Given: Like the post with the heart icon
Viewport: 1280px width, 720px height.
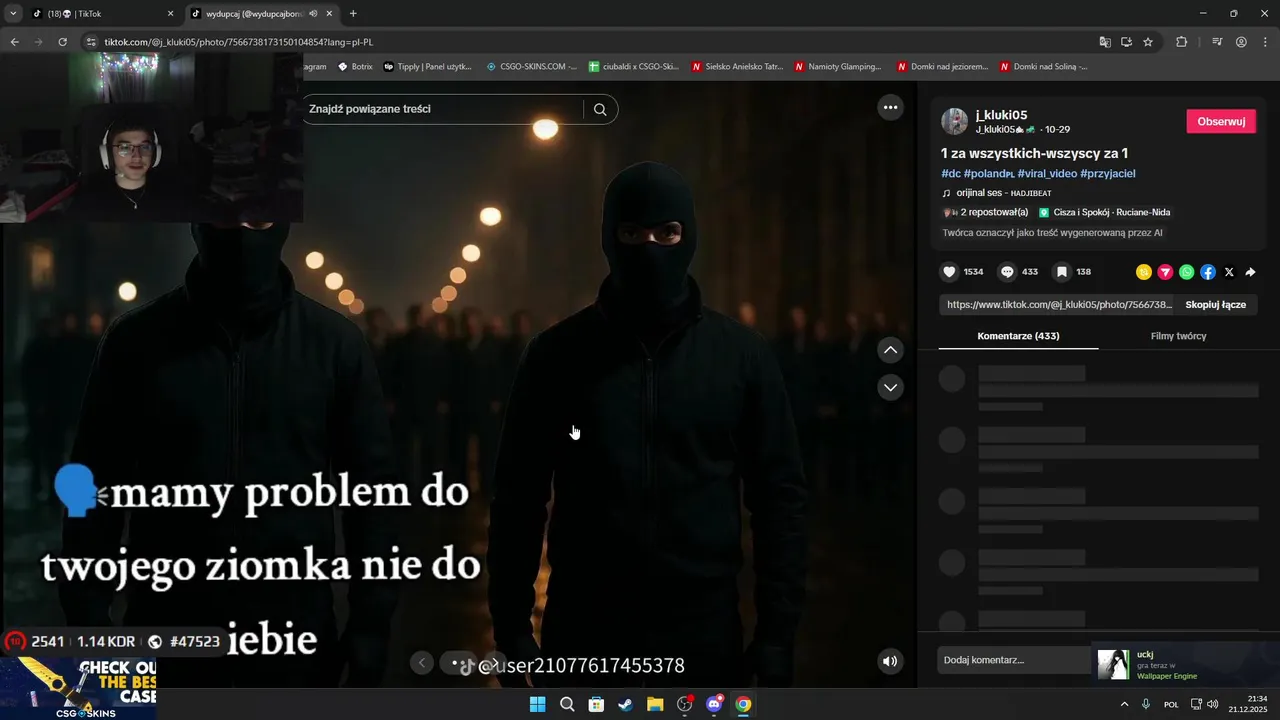Looking at the screenshot, I should tap(949, 272).
